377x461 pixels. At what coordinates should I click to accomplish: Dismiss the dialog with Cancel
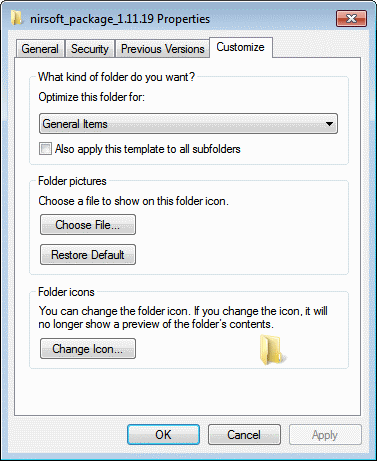click(x=244, y=435)
